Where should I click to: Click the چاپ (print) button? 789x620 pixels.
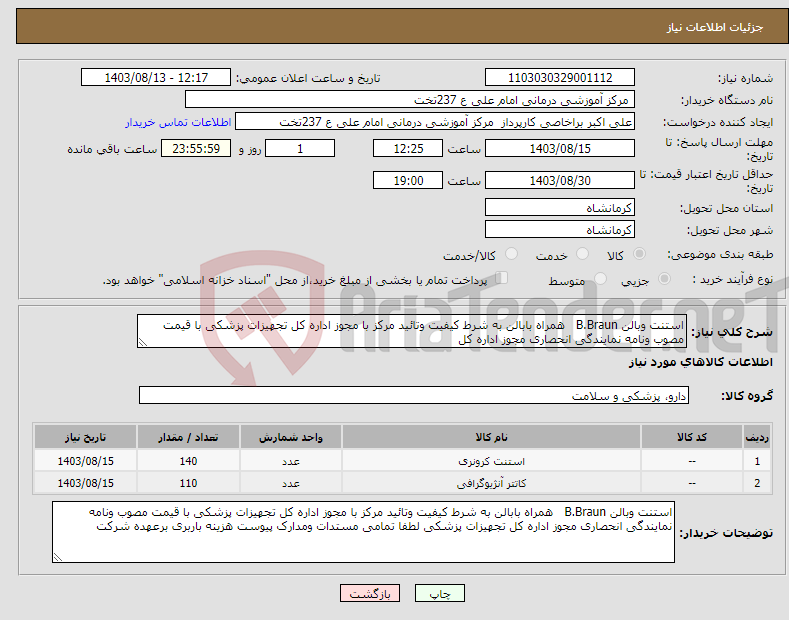pyautogui.click(x=439, y=593)
